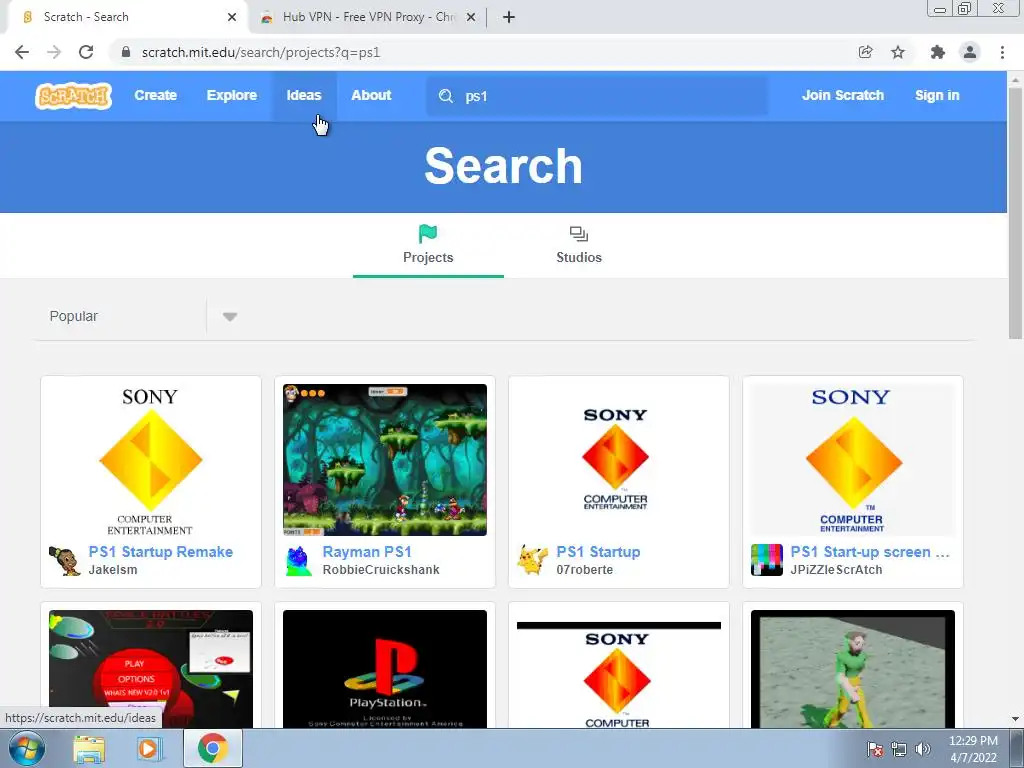Click the RobbieCruickshank author name

[381, 569]
